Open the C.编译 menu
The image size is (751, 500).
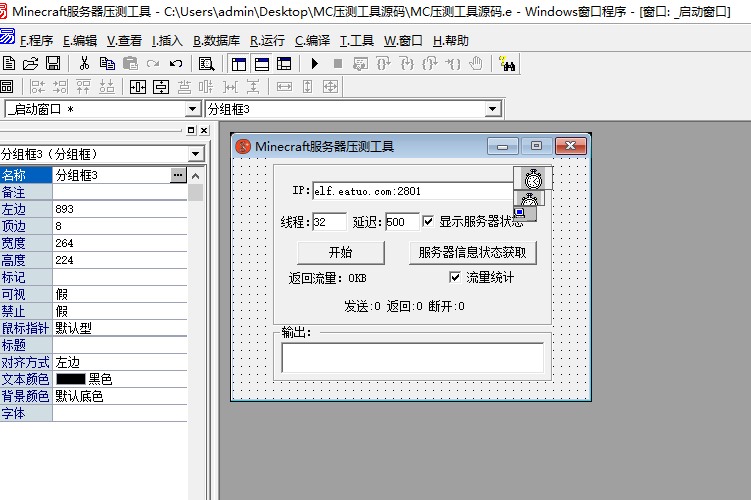tap(312, 41)
